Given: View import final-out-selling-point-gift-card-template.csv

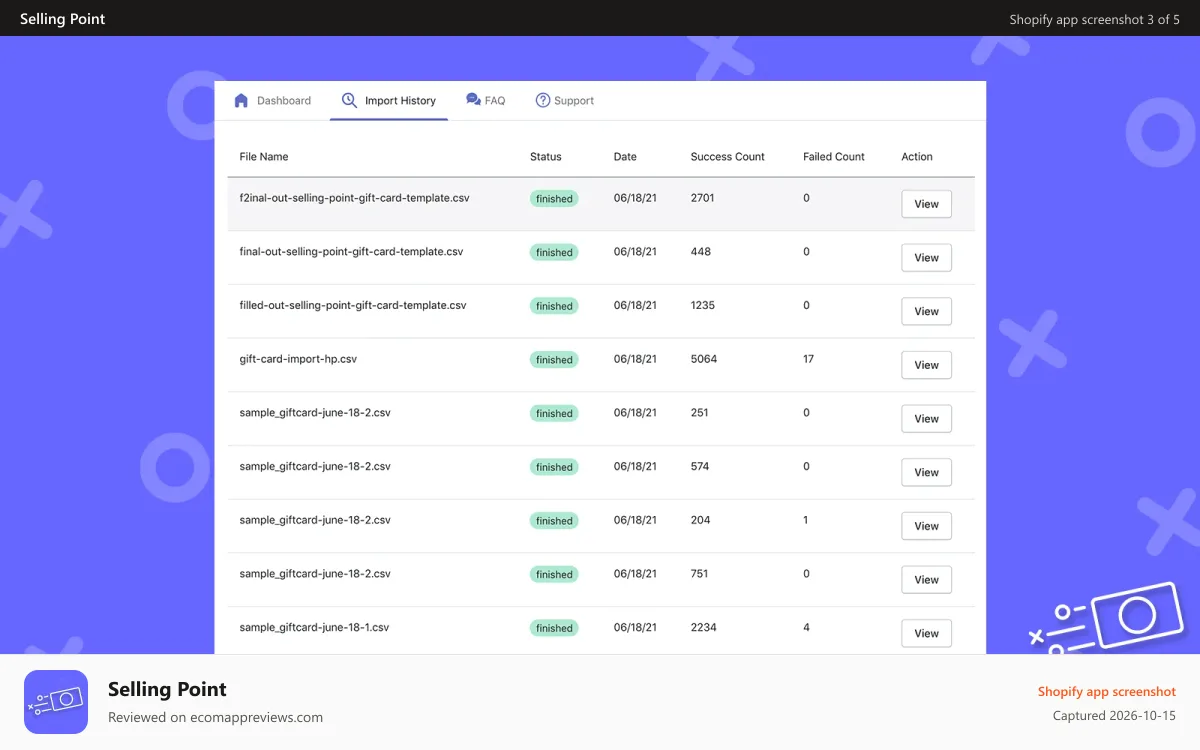Looking at the screenshot, I should coord(926,258).
